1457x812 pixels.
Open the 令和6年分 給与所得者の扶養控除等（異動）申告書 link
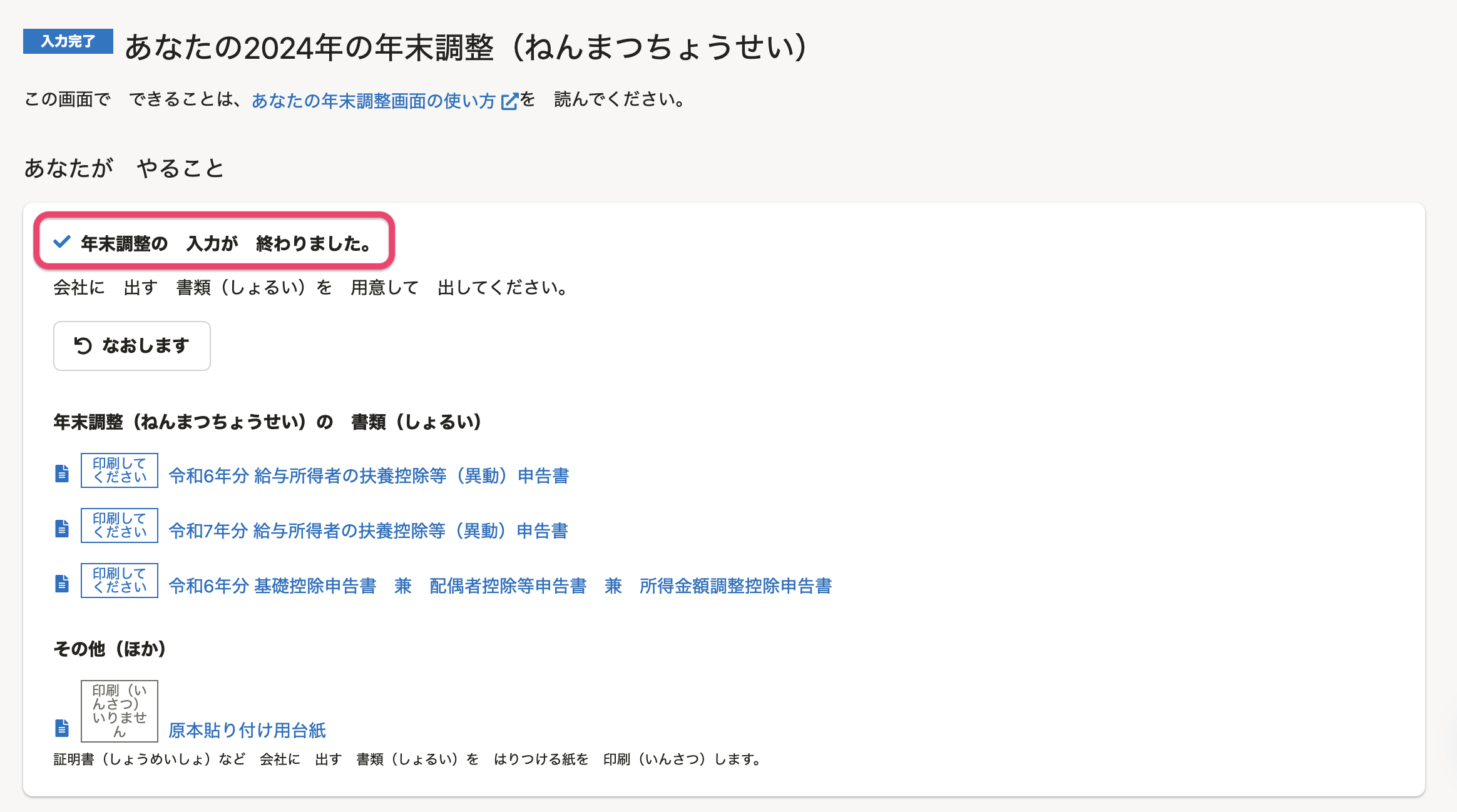[369, 476]
